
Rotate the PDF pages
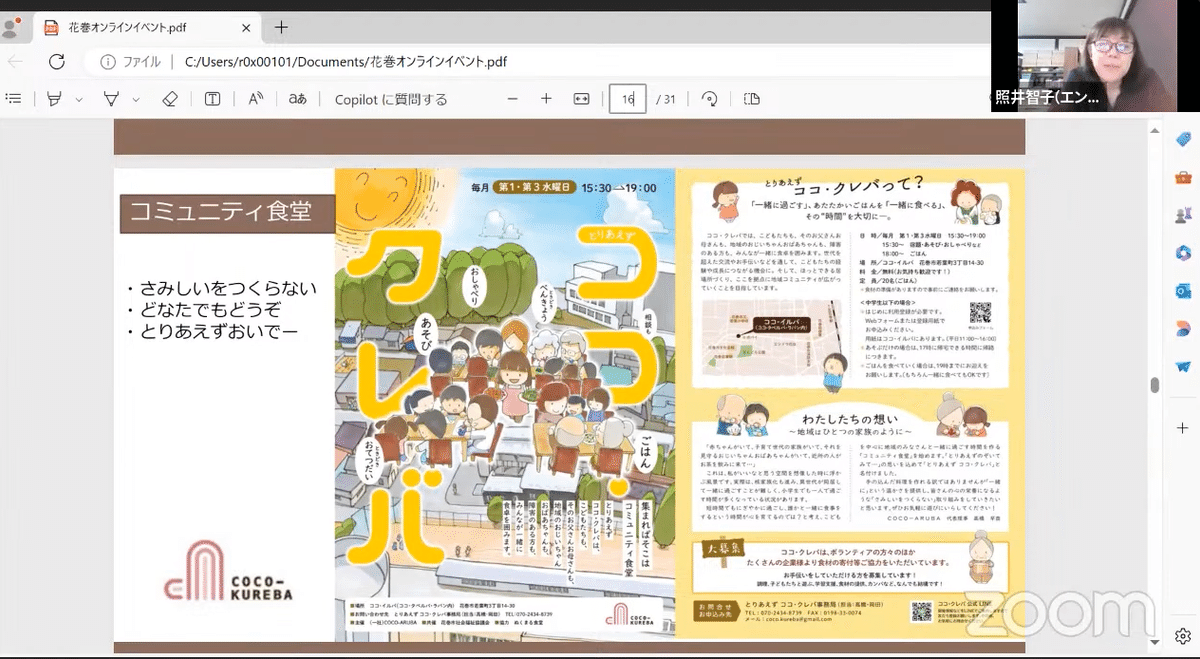[x=709, y=99]
